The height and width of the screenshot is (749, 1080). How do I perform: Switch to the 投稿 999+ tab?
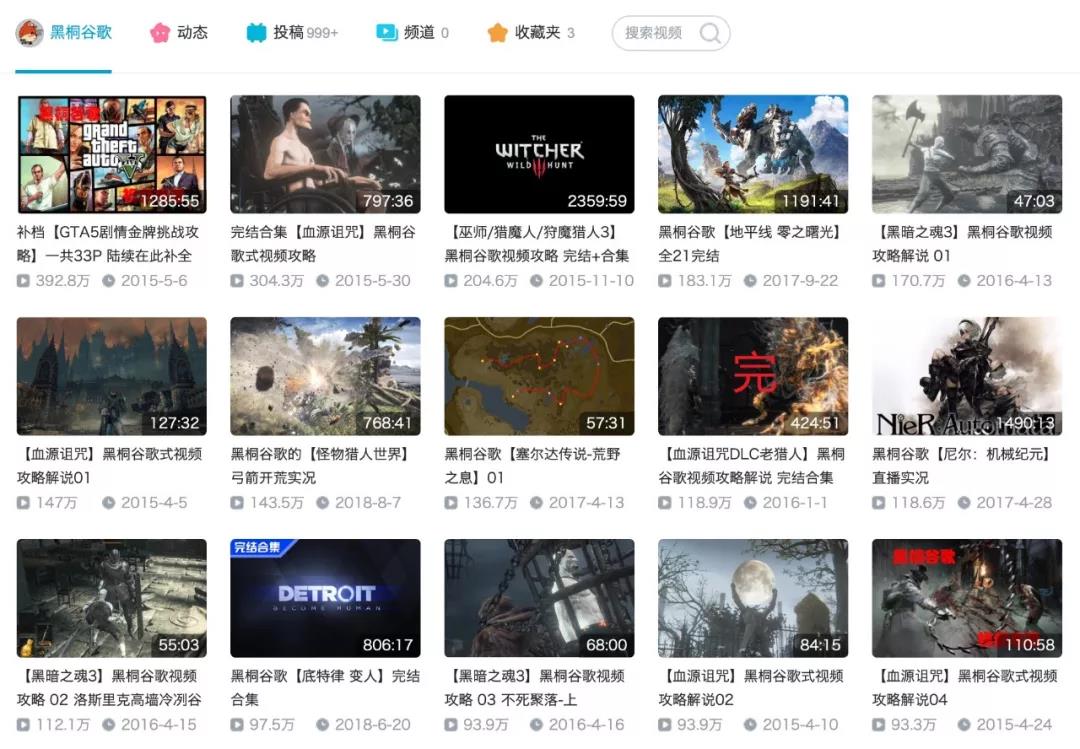[292, 32]
